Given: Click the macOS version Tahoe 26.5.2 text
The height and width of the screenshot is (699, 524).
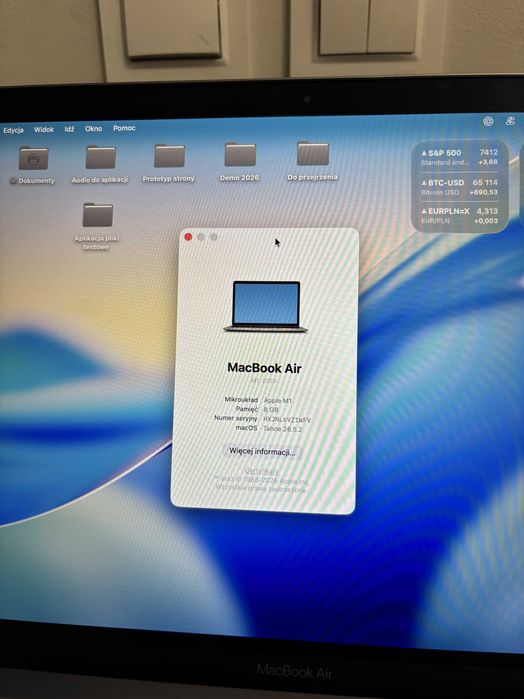Looking at the screenshot, I should tap(283, 429).
